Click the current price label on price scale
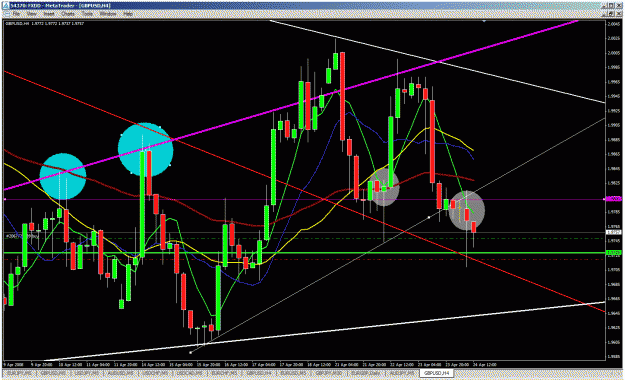The image size is (625, 380). [614, 232]
